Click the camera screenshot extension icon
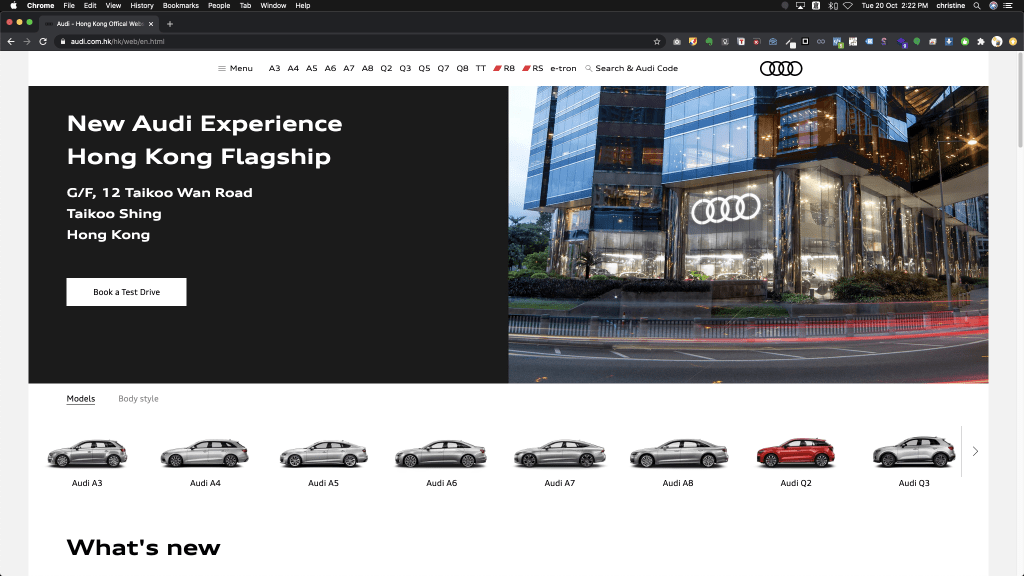 click(677, 41)
